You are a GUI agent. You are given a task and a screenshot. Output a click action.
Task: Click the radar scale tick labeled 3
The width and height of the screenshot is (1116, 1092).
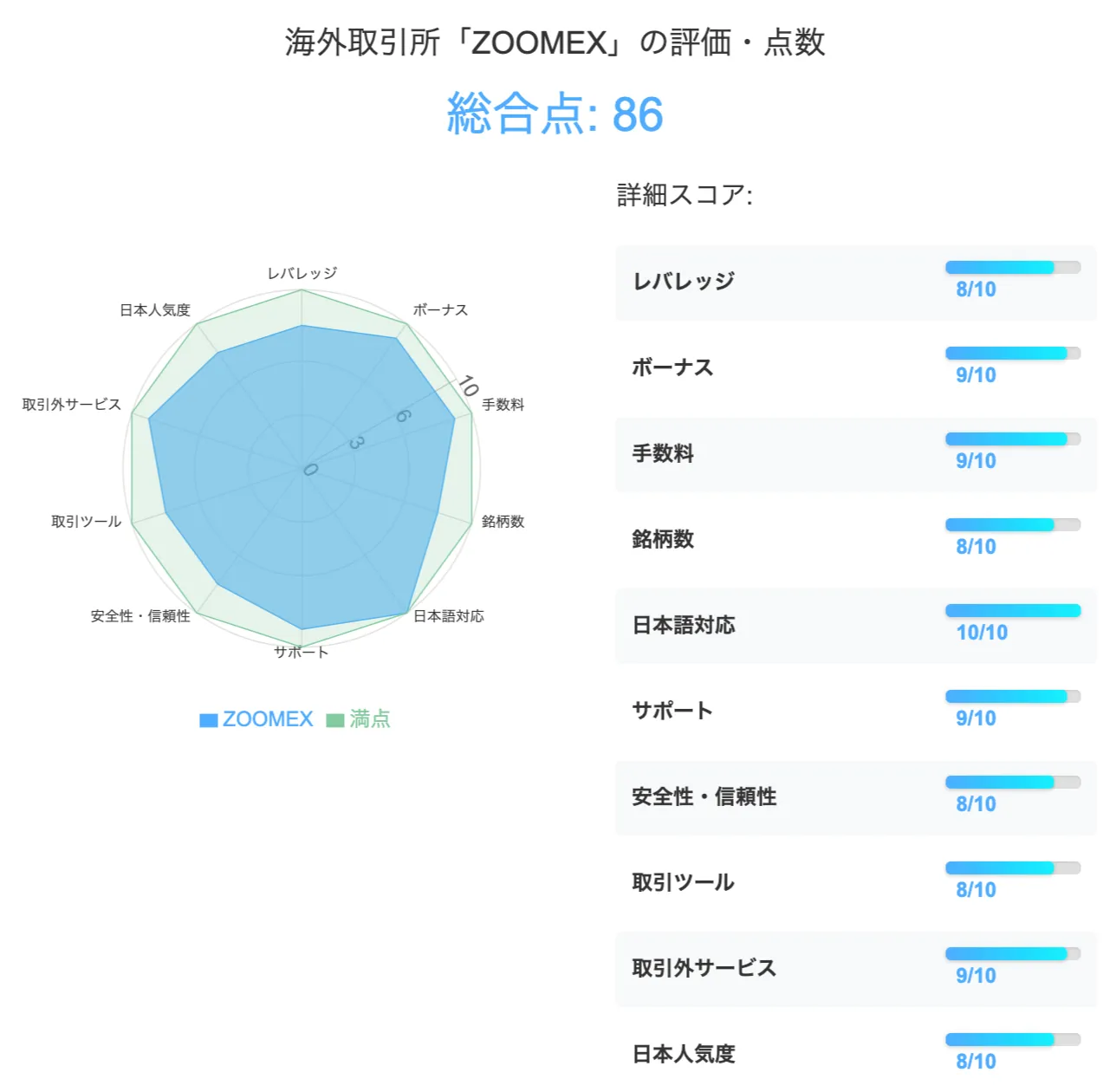[356, 443]
